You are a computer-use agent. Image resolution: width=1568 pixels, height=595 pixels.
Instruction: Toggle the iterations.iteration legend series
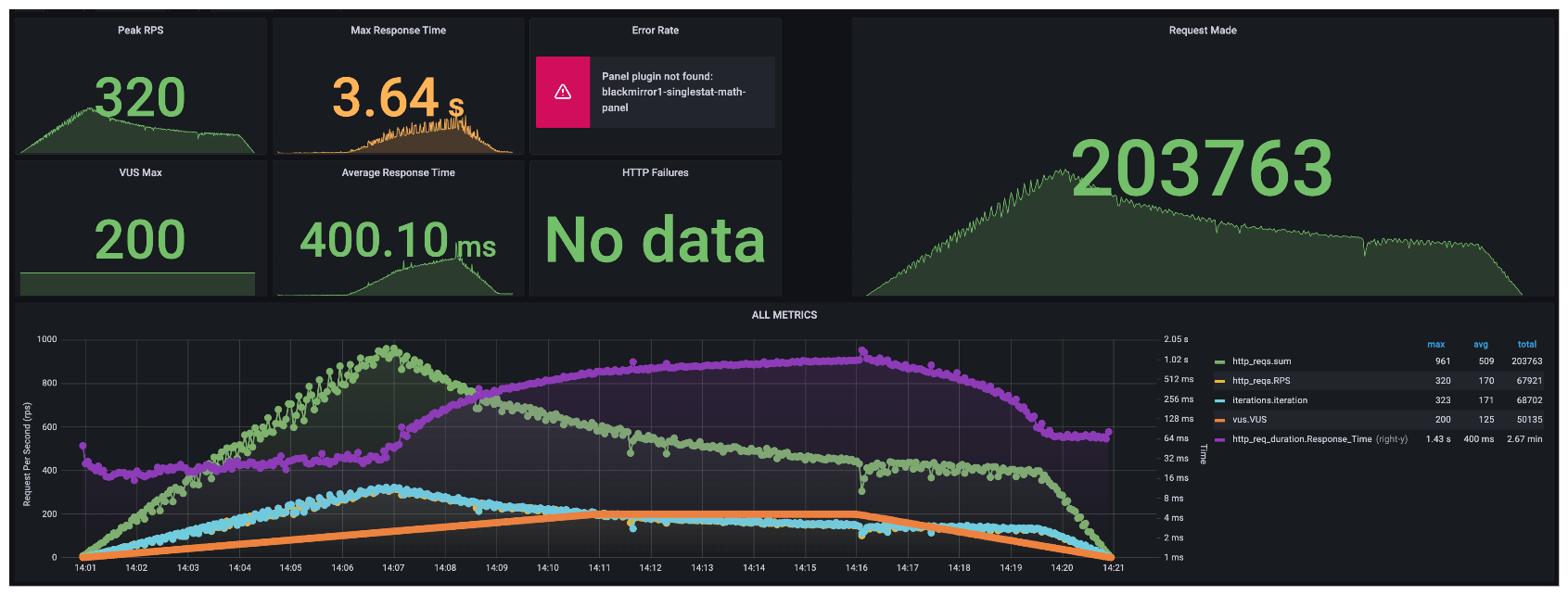click(x=1269, y=400)
